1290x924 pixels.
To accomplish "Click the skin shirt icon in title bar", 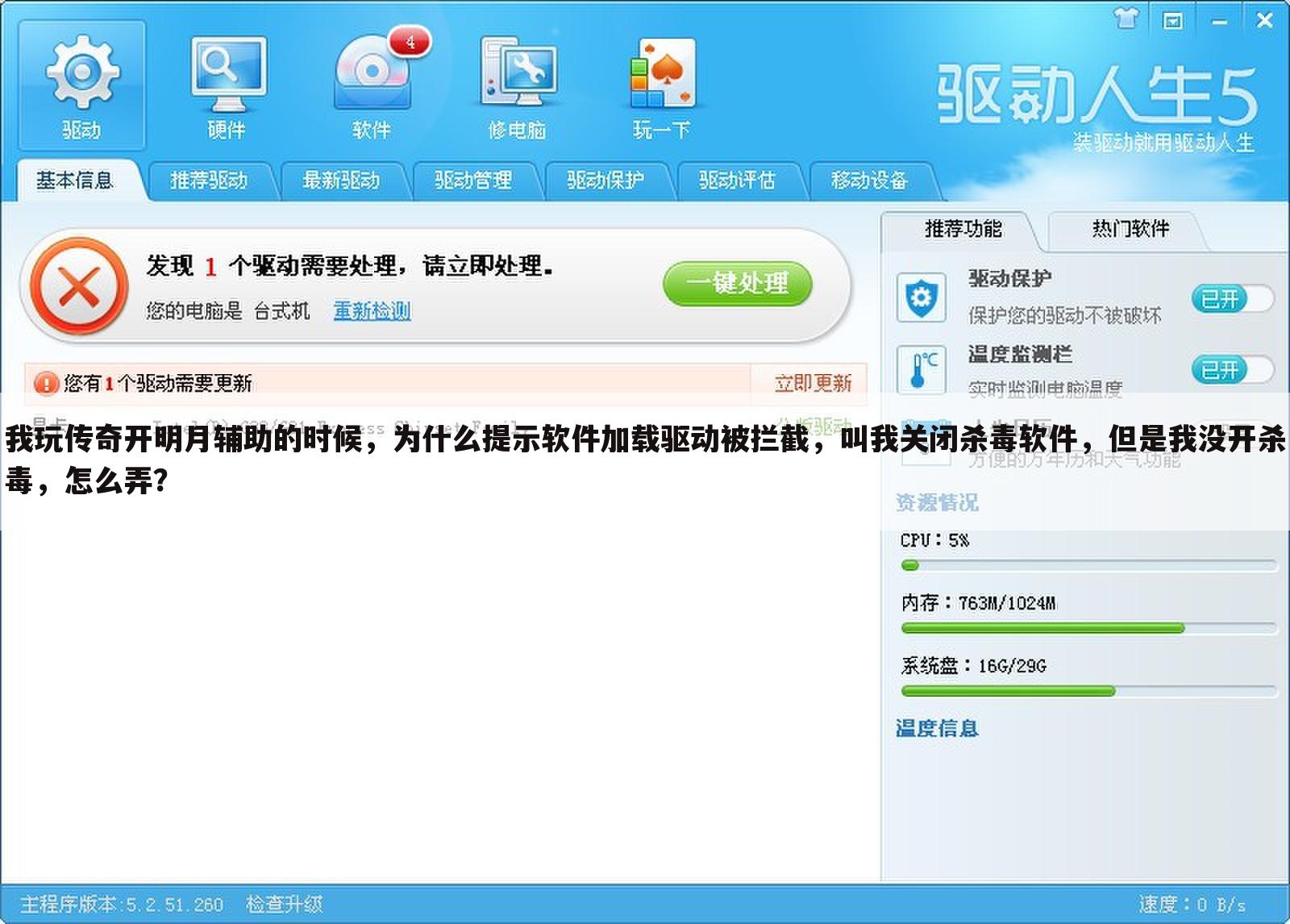I will [x=1126, y=19].
